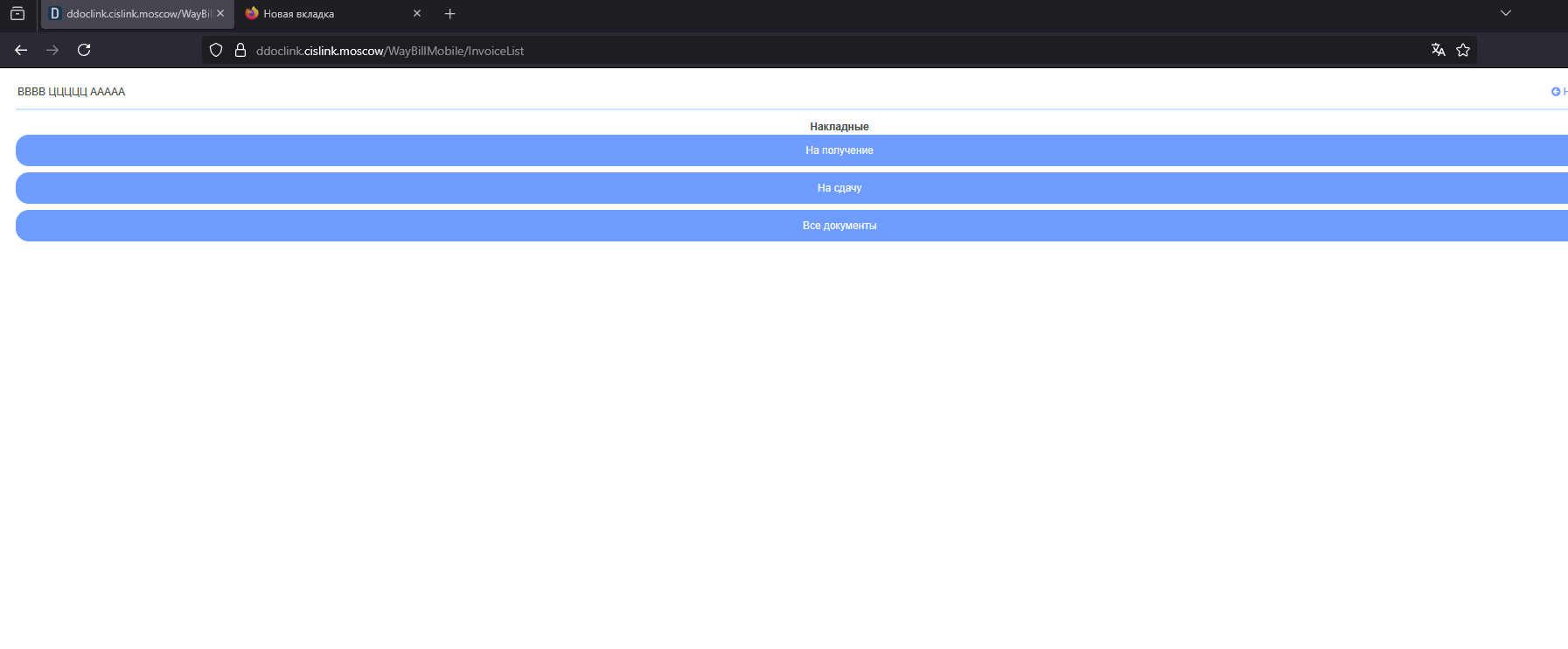Go back with the browser back arrow

coord(21,50)
